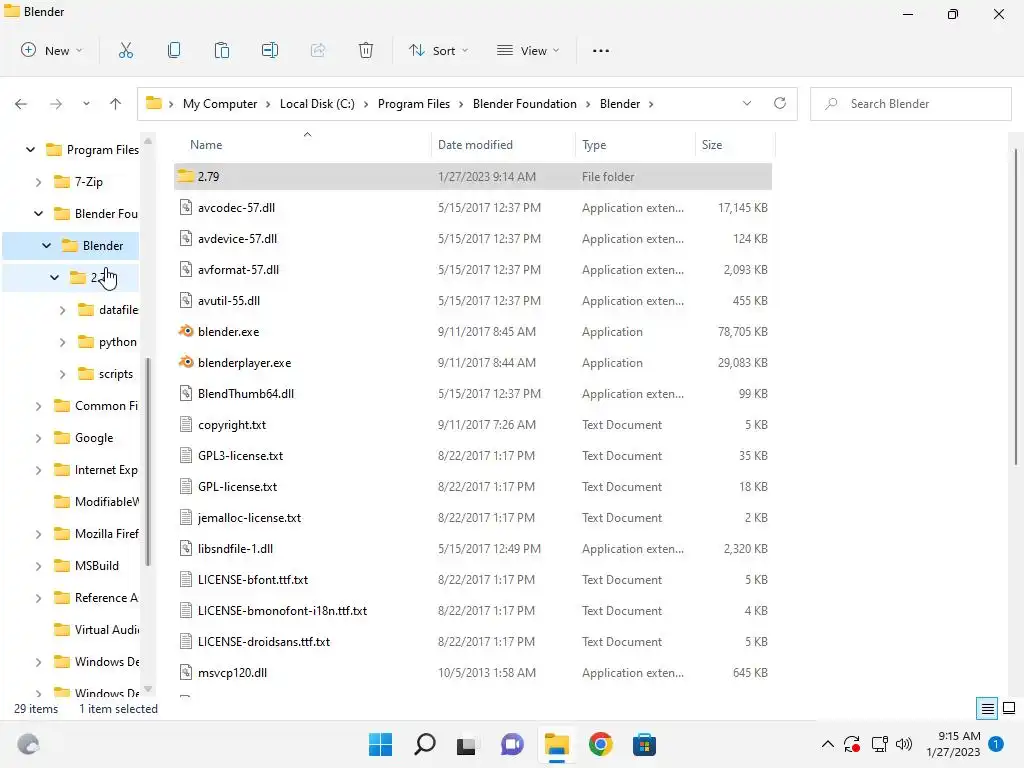
Task: Click the Delete trash can icon
Action: click(x=366, y=50)
